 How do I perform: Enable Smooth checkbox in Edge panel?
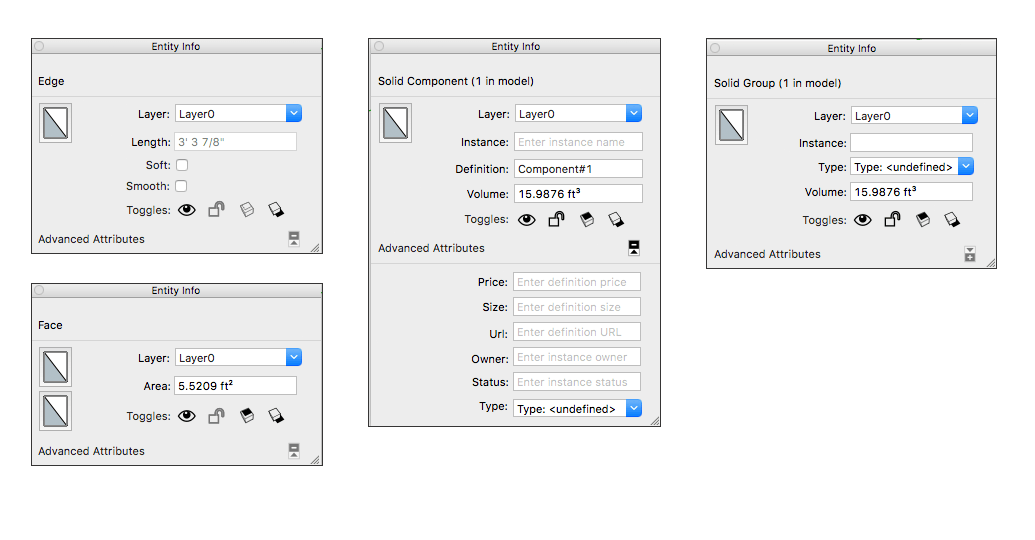point(181,186)
